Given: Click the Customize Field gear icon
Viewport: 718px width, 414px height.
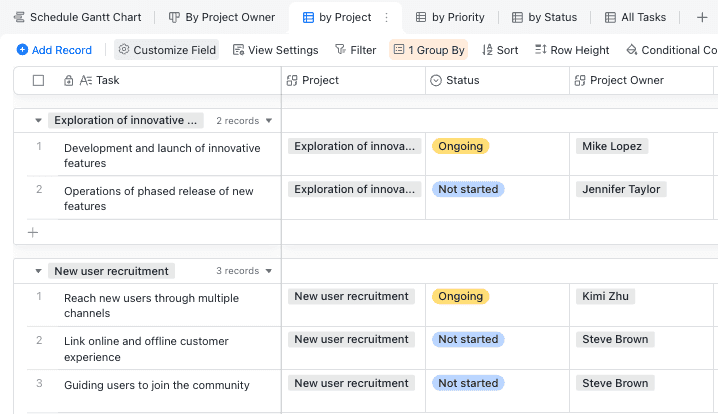Looking at the screenshot, I should click(124, 50).
